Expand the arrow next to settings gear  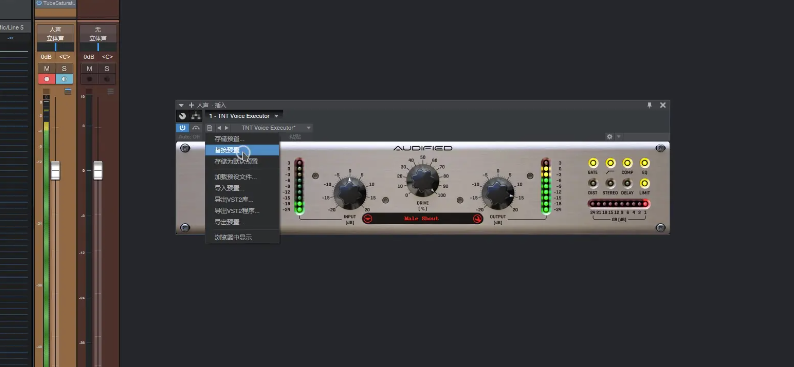pyautogui.click(x=618, y=137)
